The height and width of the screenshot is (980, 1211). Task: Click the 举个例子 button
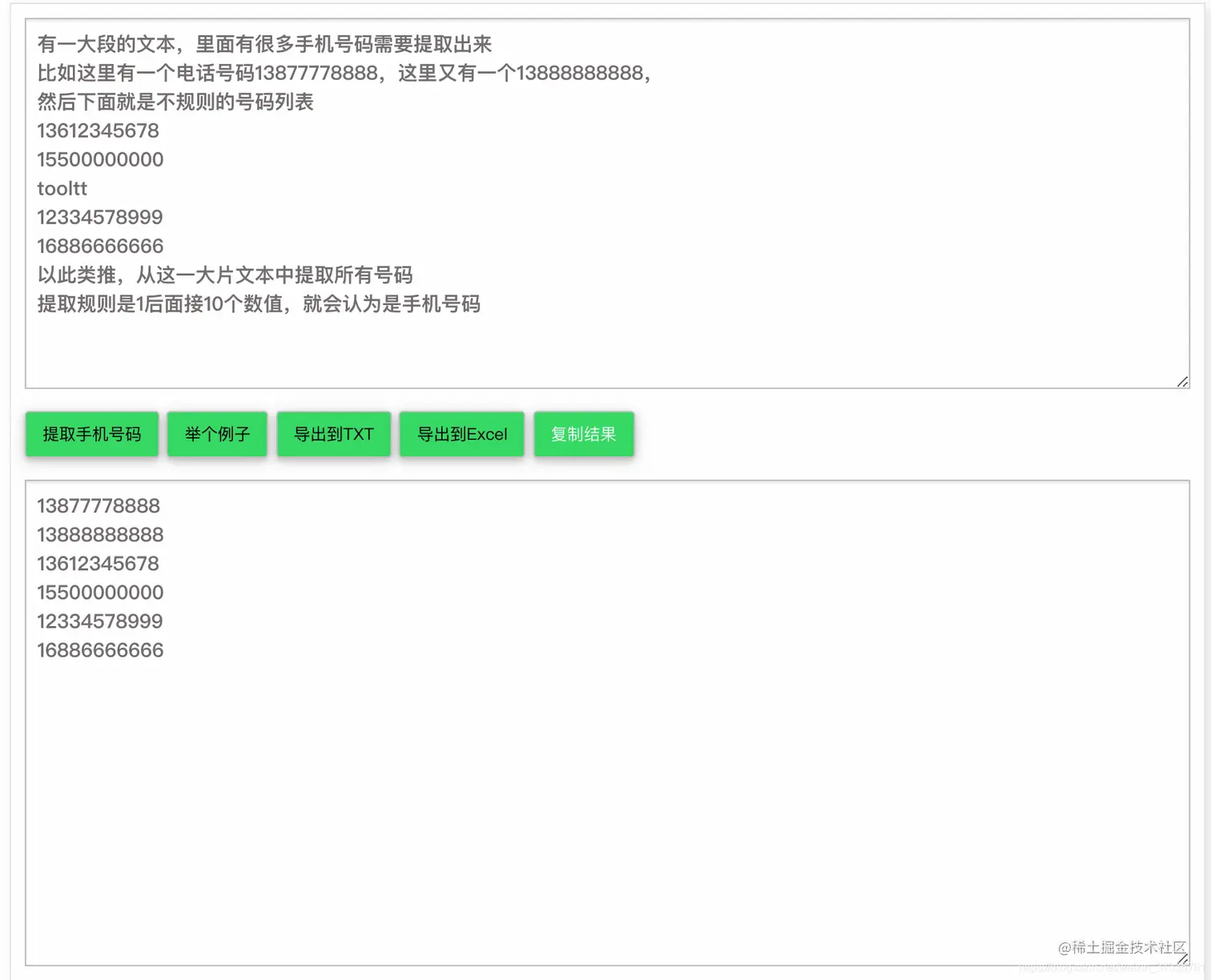click(217, 434)
